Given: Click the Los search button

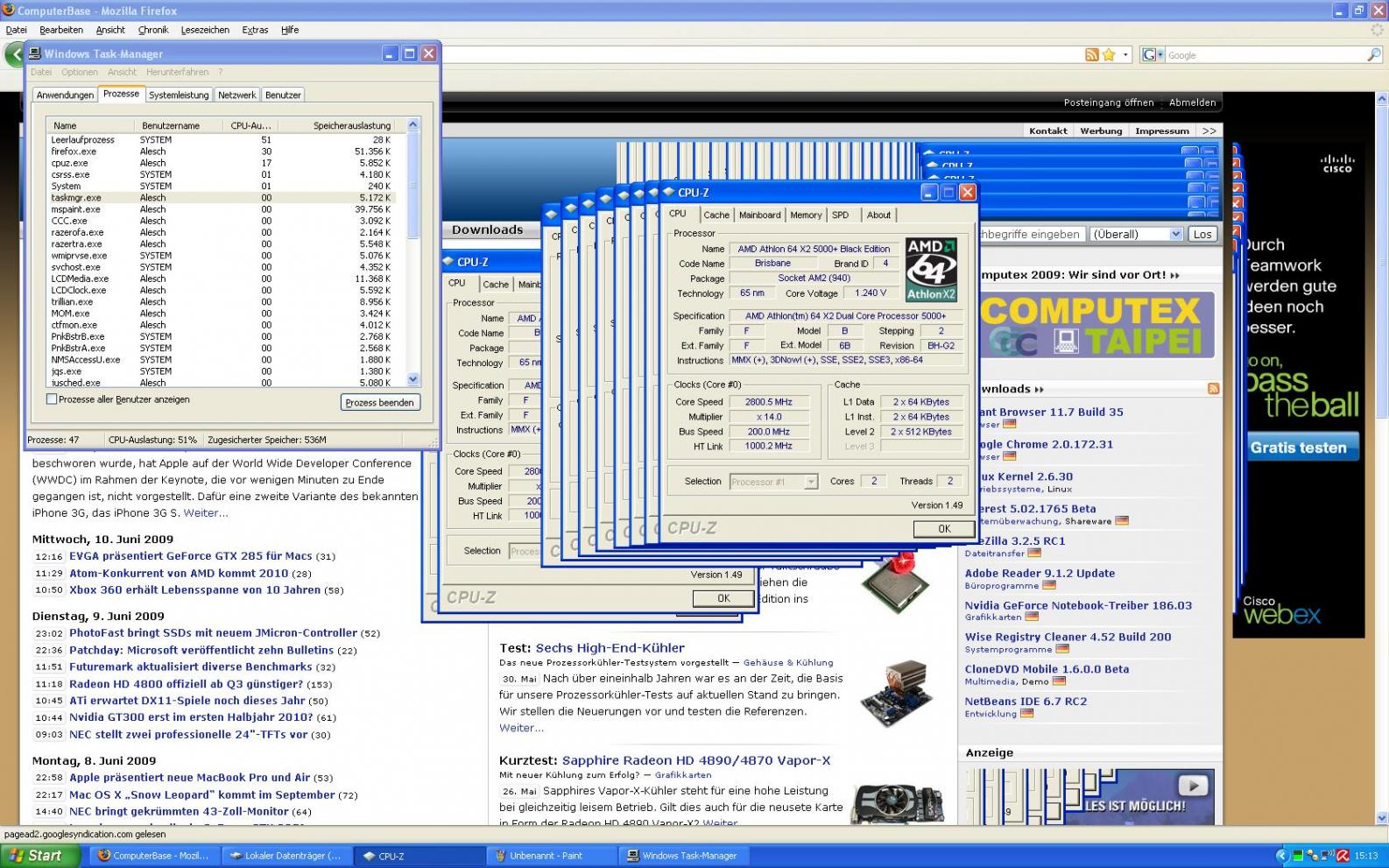Looking at the screenshot, I should [x=1202, y=234].
